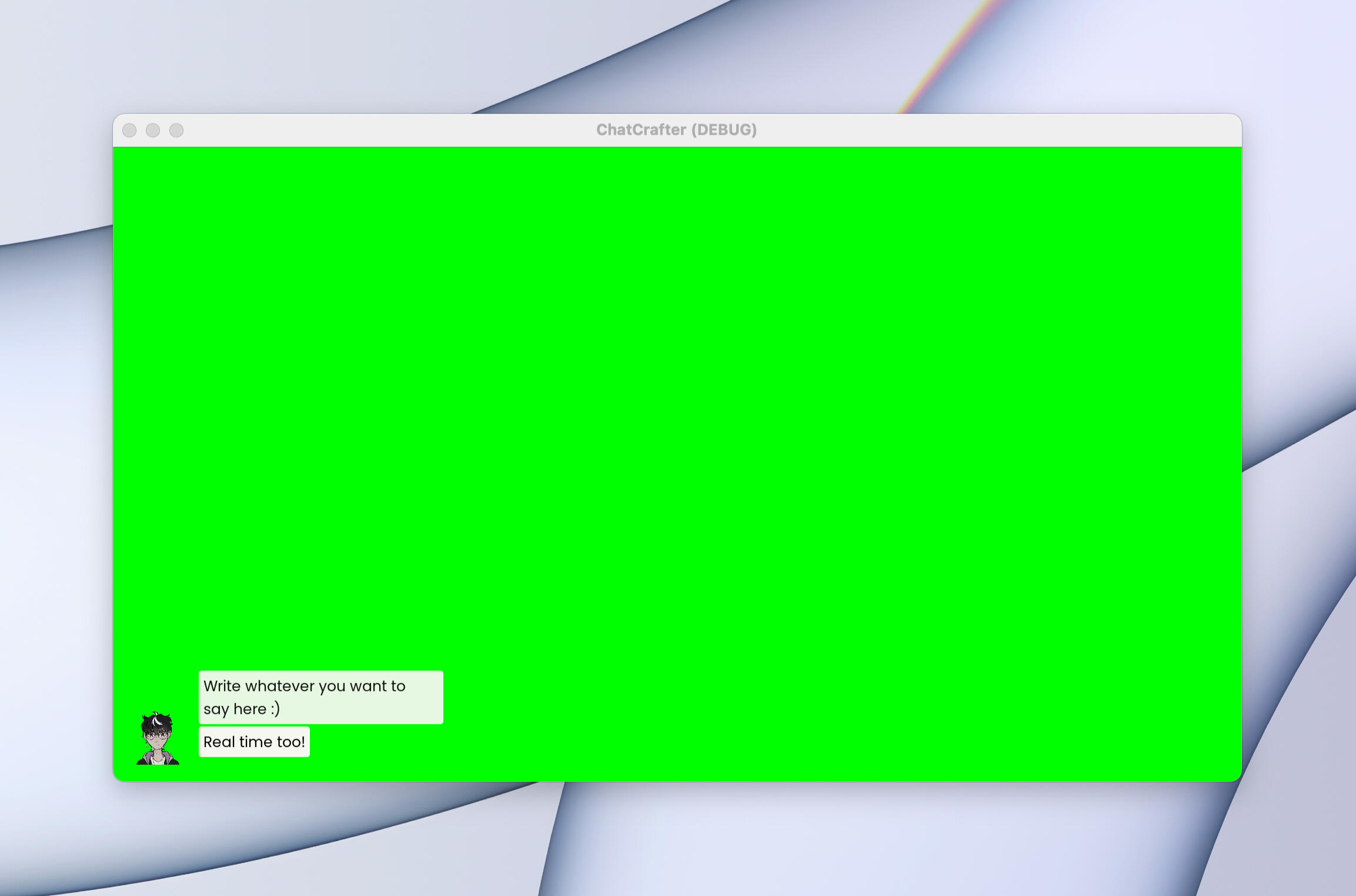1356x896 pixels.
Task: Click the ChatCrafter (DEBUG) window title
Action: coord(676,130)
